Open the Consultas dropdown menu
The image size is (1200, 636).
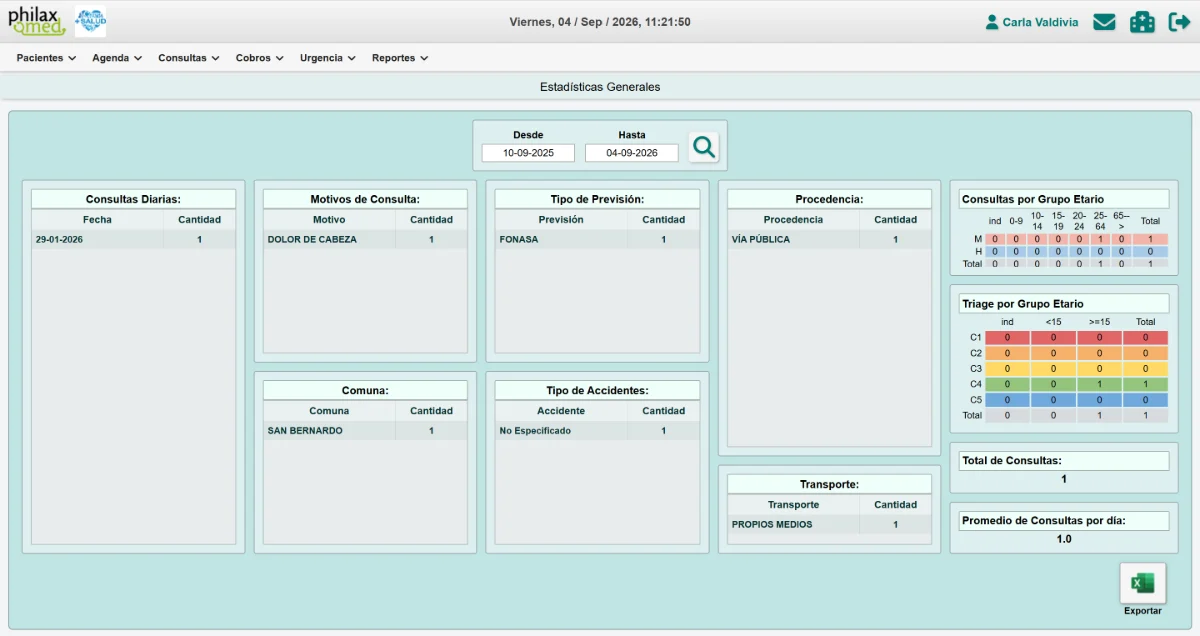coord(189,58)
